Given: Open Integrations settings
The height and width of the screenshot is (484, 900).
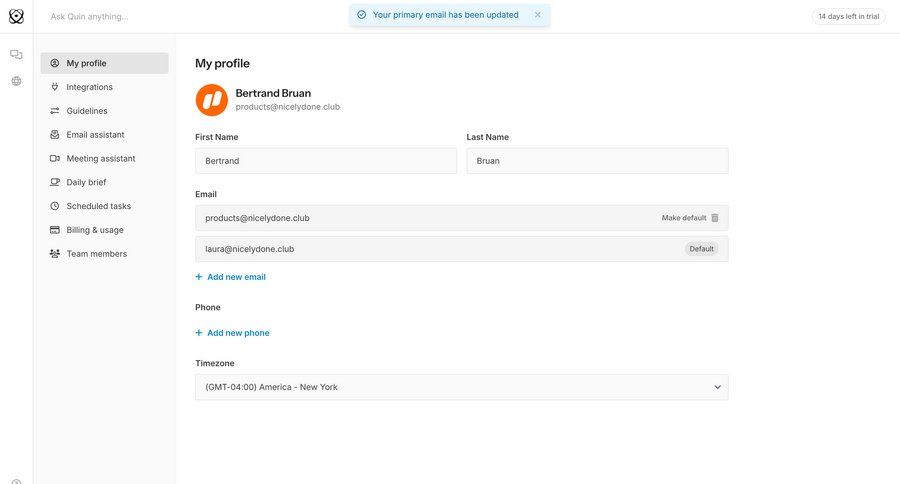Looking at the screenshot, I should coord(89,87).
